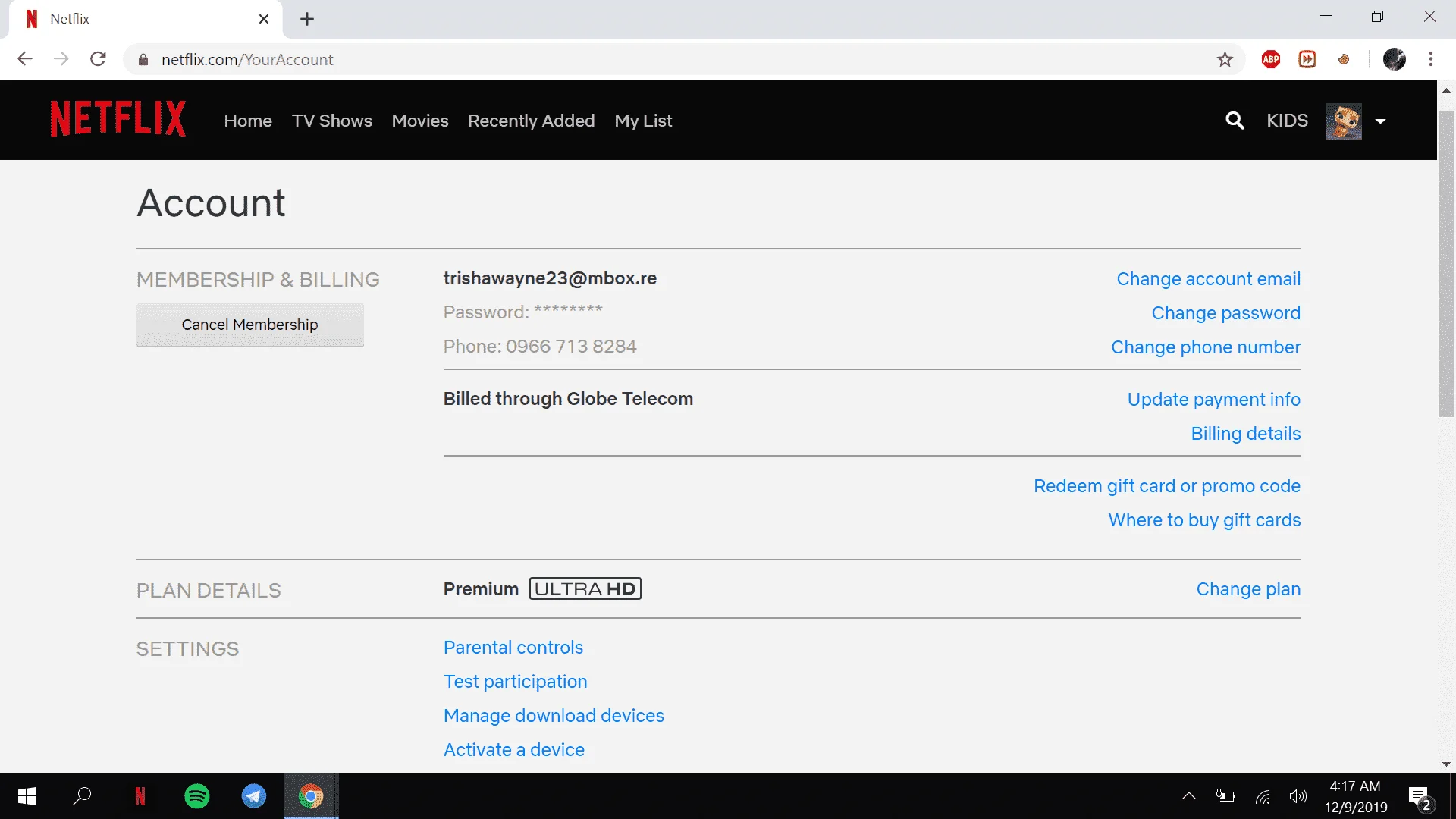Screen dimensions: 1456x819
Task: Click the address bar URL field
Action: coord(682,60)
